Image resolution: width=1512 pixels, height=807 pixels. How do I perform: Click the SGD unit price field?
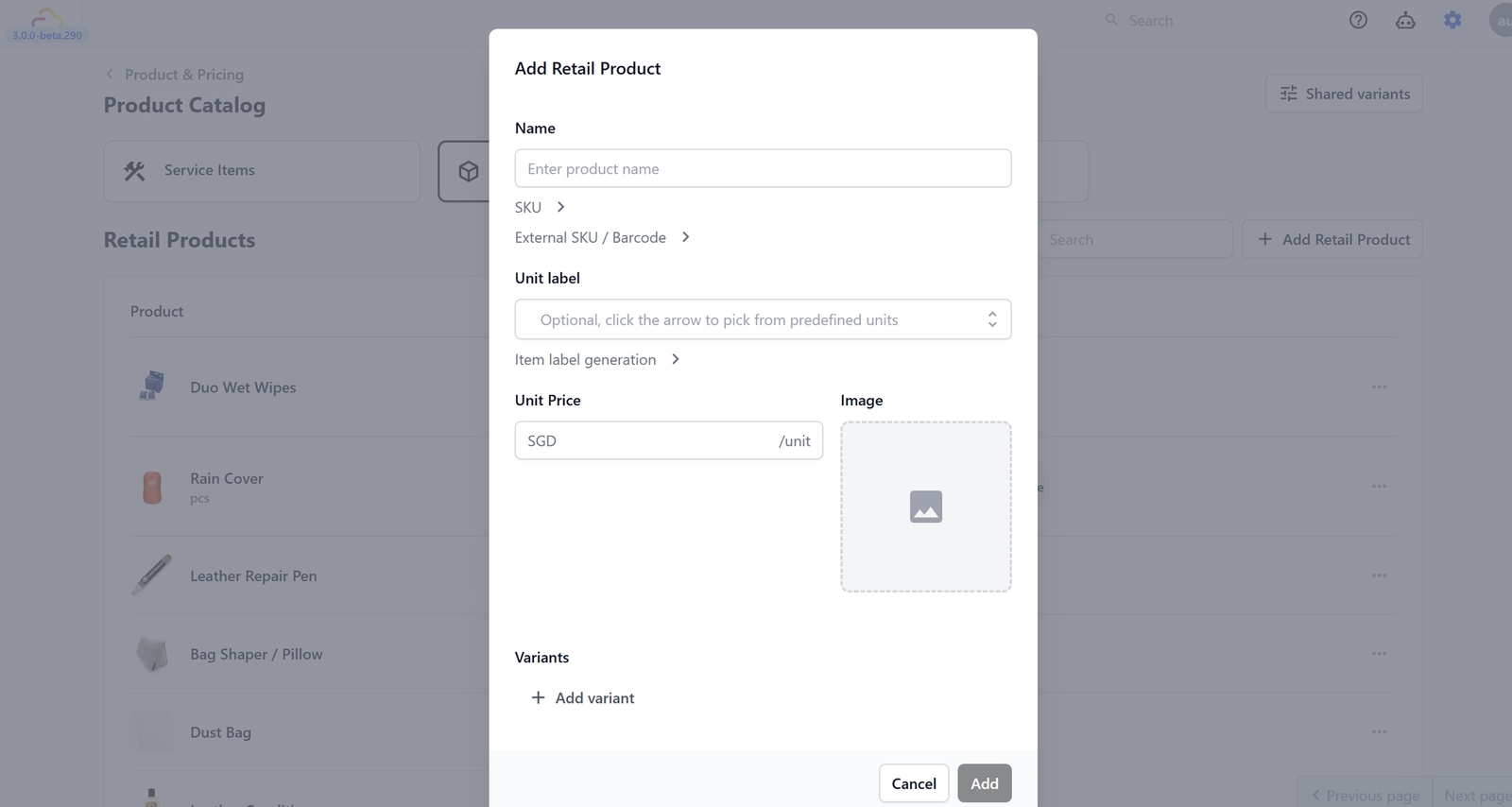(x=668, y=440)
